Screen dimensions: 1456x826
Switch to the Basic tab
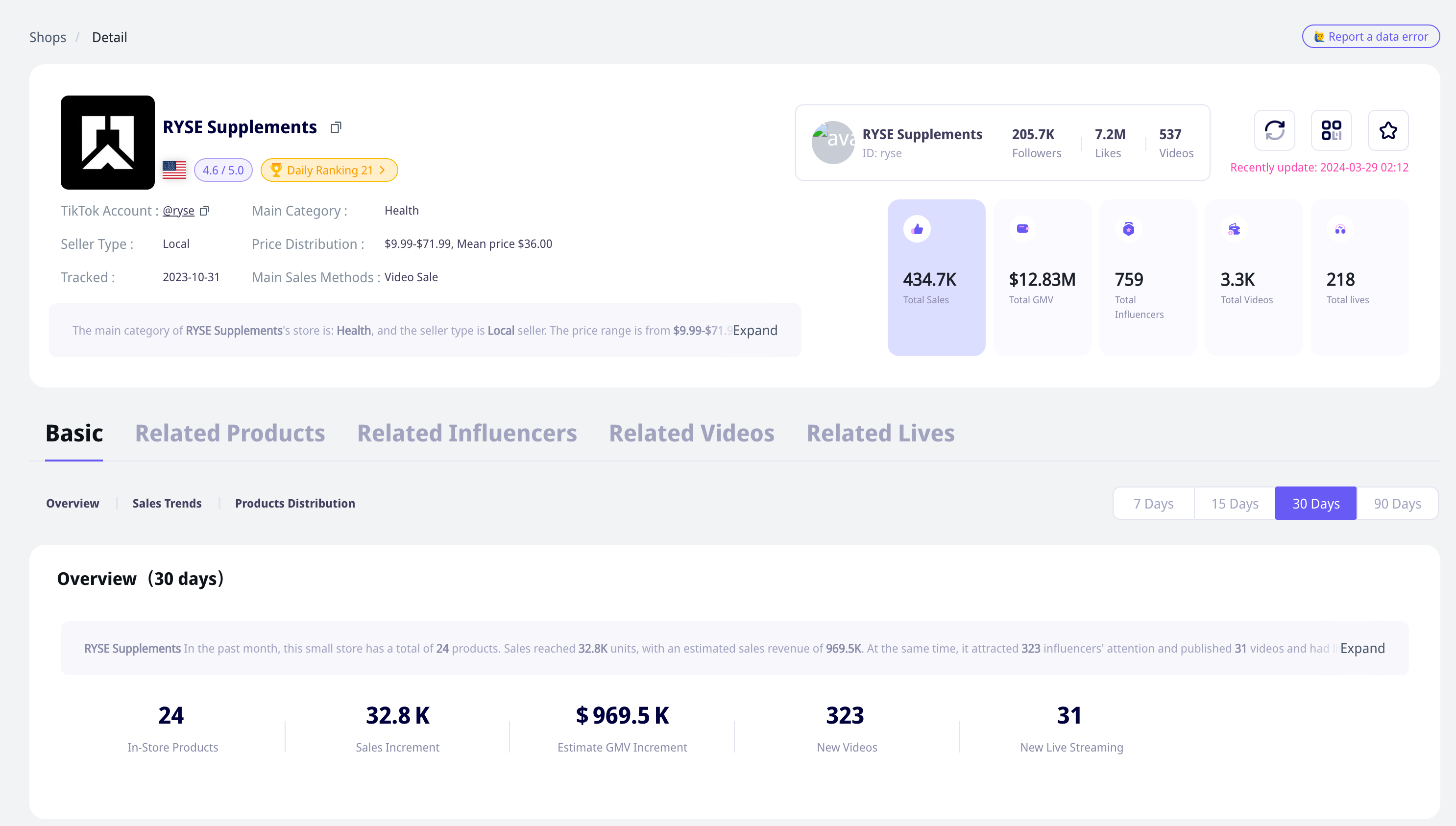pyautogui.click(x=74, y=434)
